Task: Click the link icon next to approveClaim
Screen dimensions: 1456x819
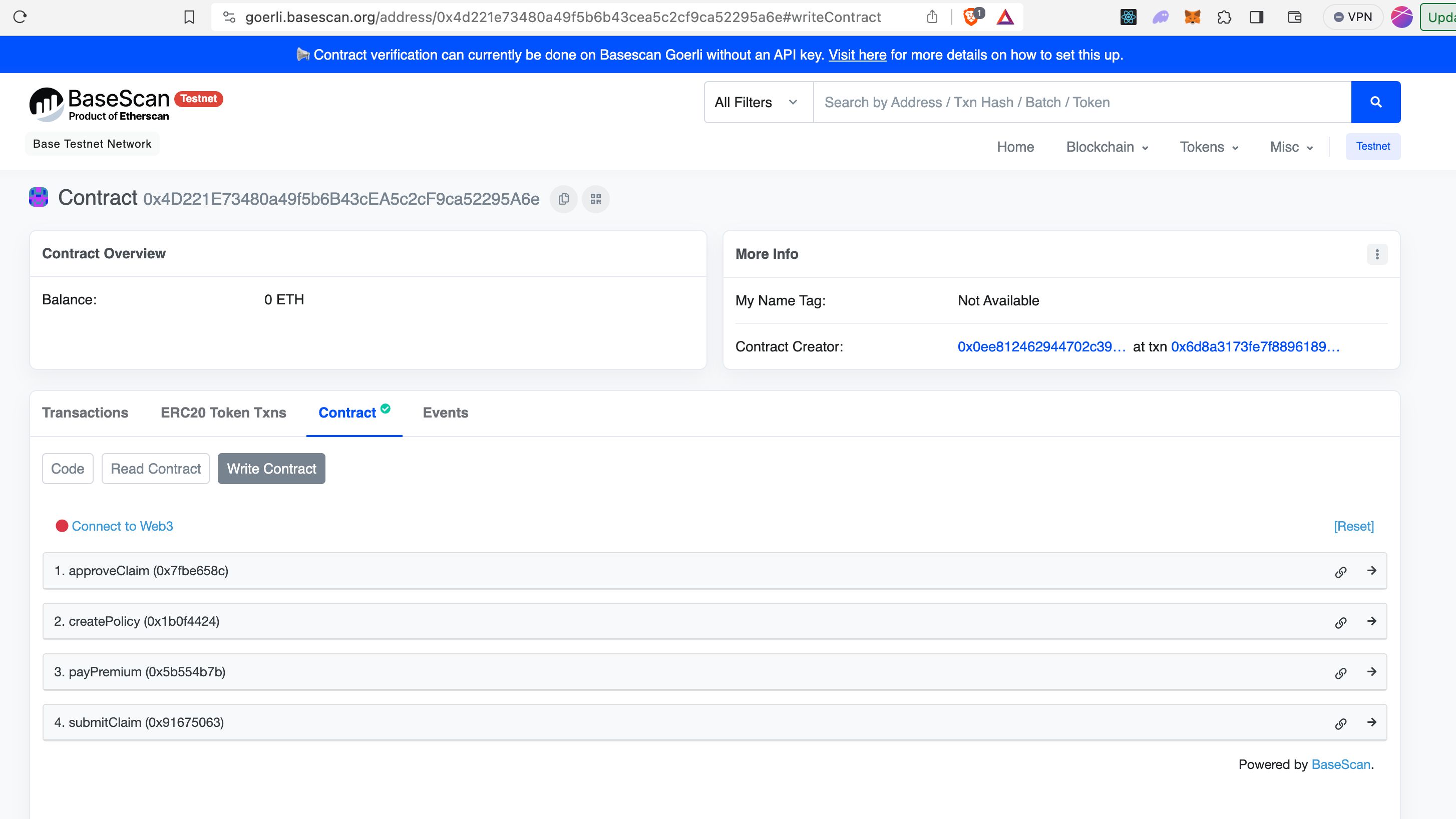Action: coord(1341,571)
